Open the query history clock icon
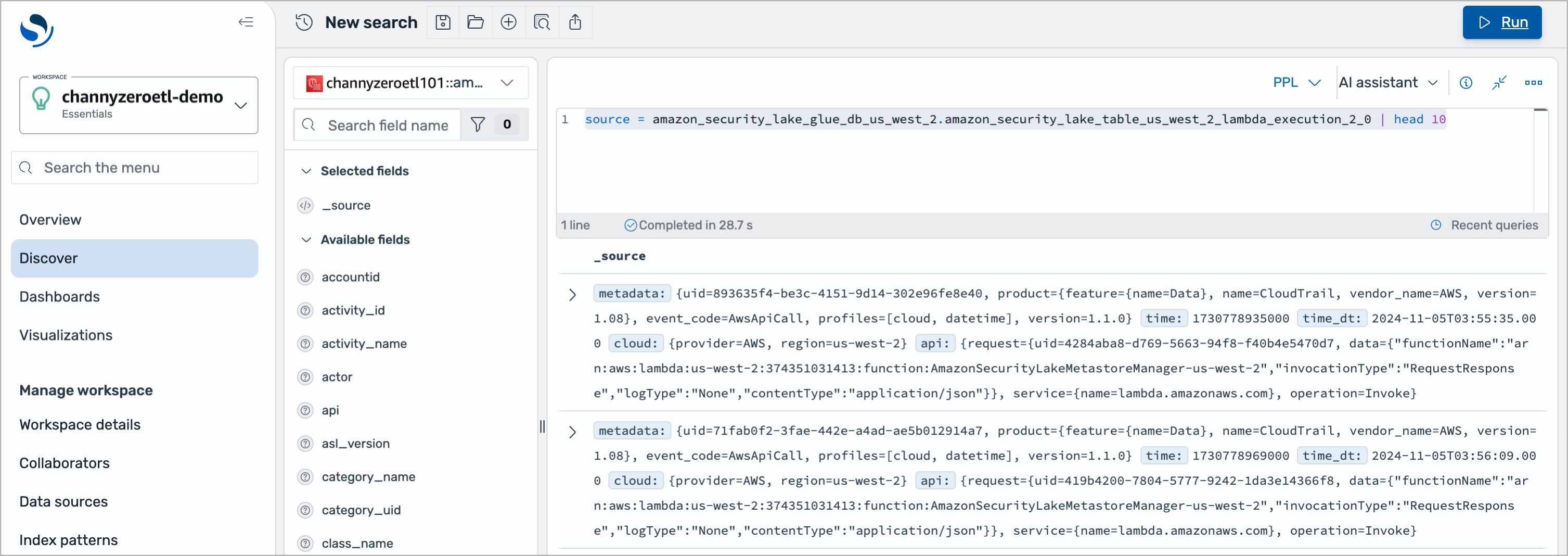This screenshot has width=1568, height=556. (304, 22)
